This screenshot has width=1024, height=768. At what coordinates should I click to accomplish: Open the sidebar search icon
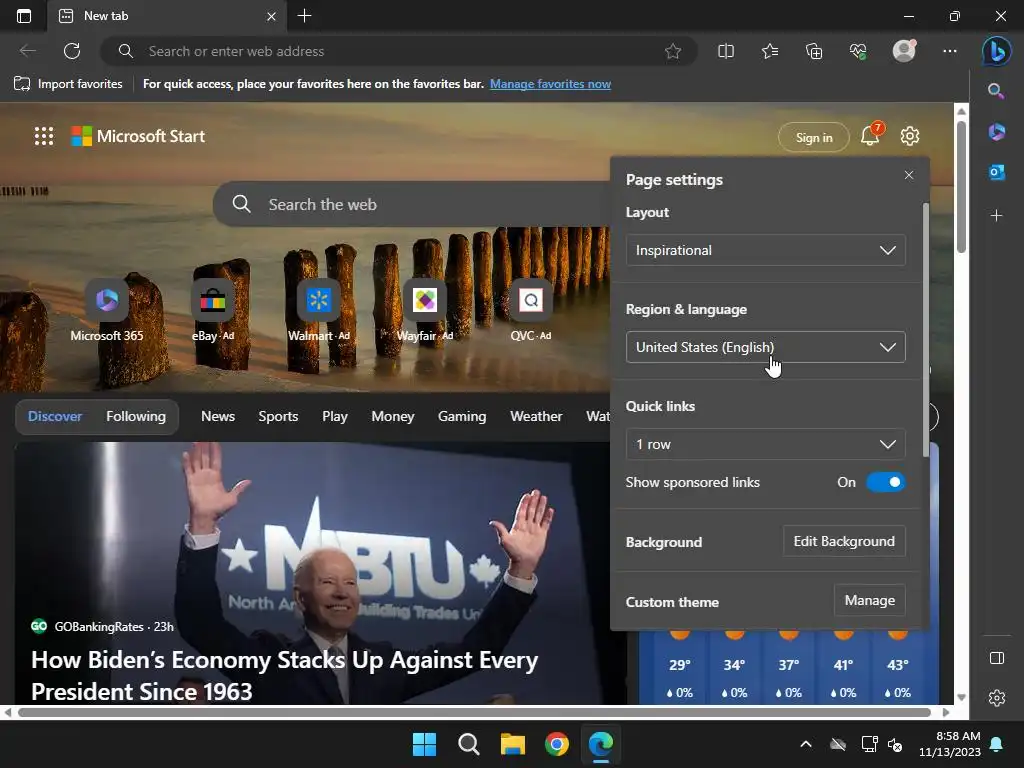click(x=996, y=91)
